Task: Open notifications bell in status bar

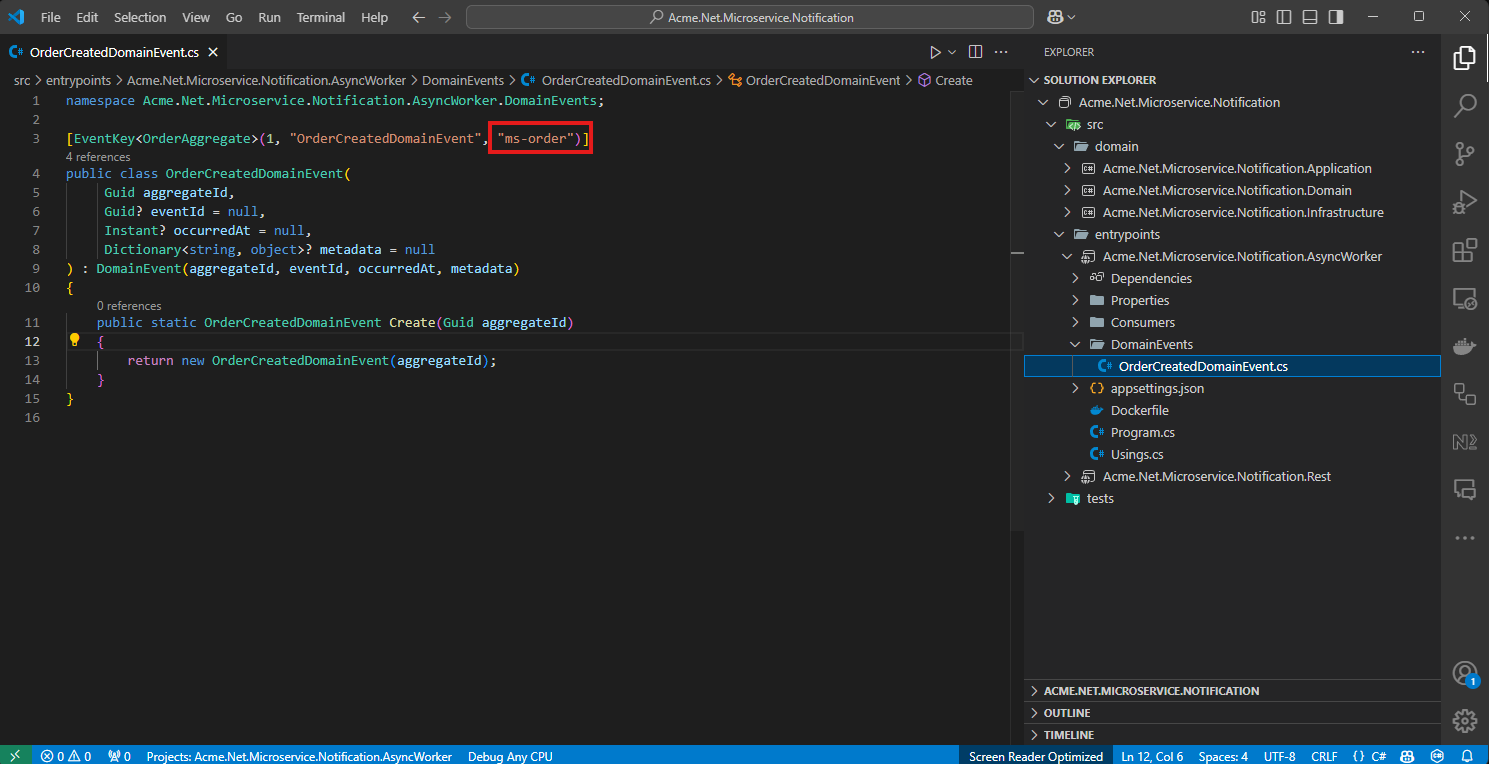Action: click(x=1466, y=756)
